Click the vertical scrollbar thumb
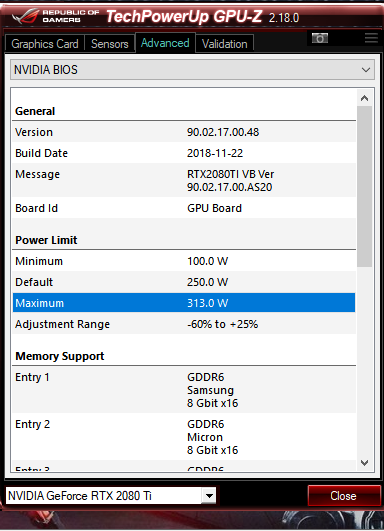 [364, 186]
